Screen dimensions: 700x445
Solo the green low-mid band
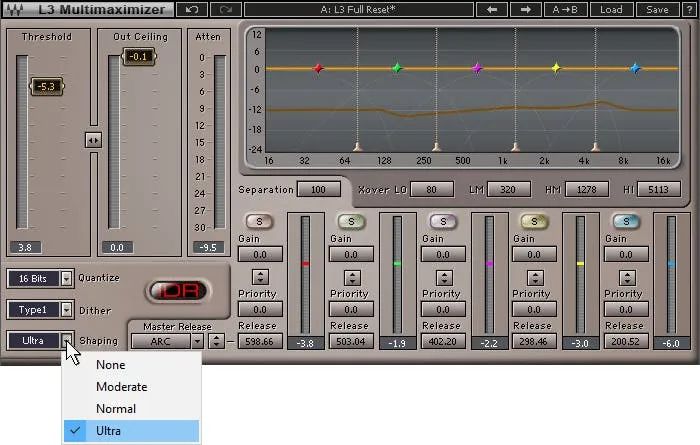click(x=351, y=221)
